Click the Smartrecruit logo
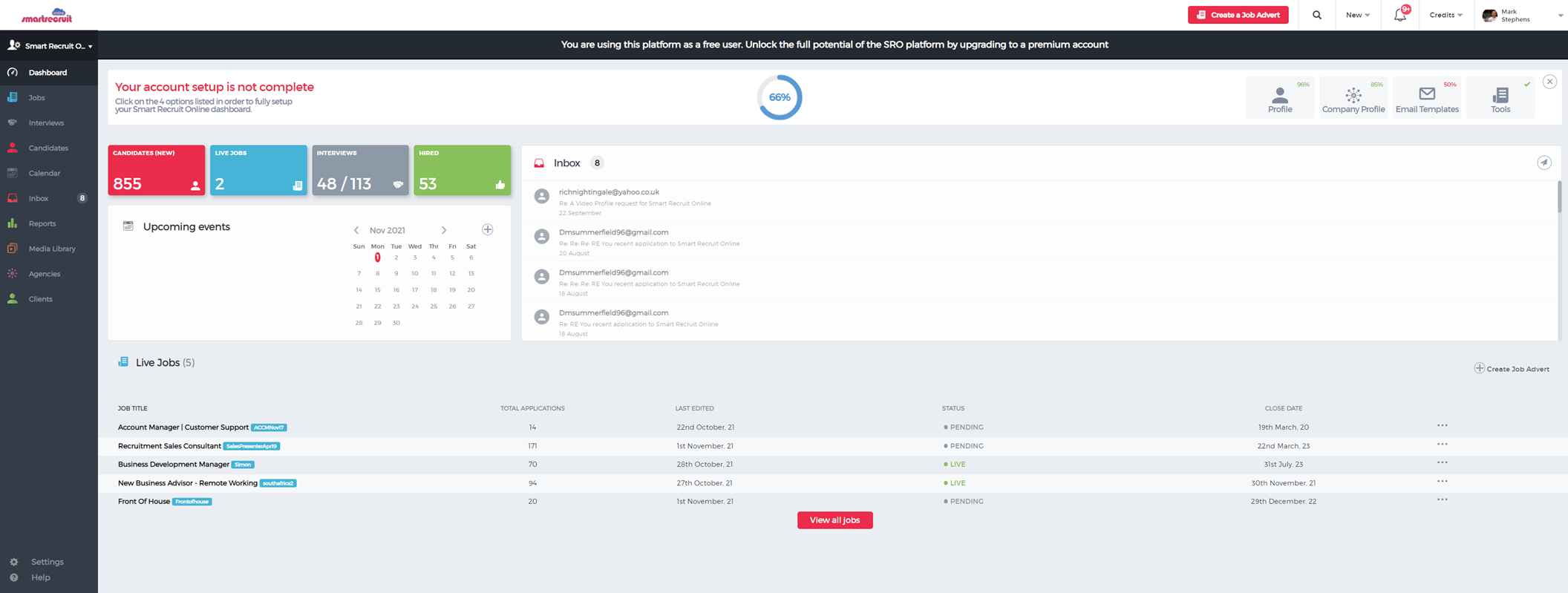Viewport: 1568px width, 593px height. [x=47, y=16]
